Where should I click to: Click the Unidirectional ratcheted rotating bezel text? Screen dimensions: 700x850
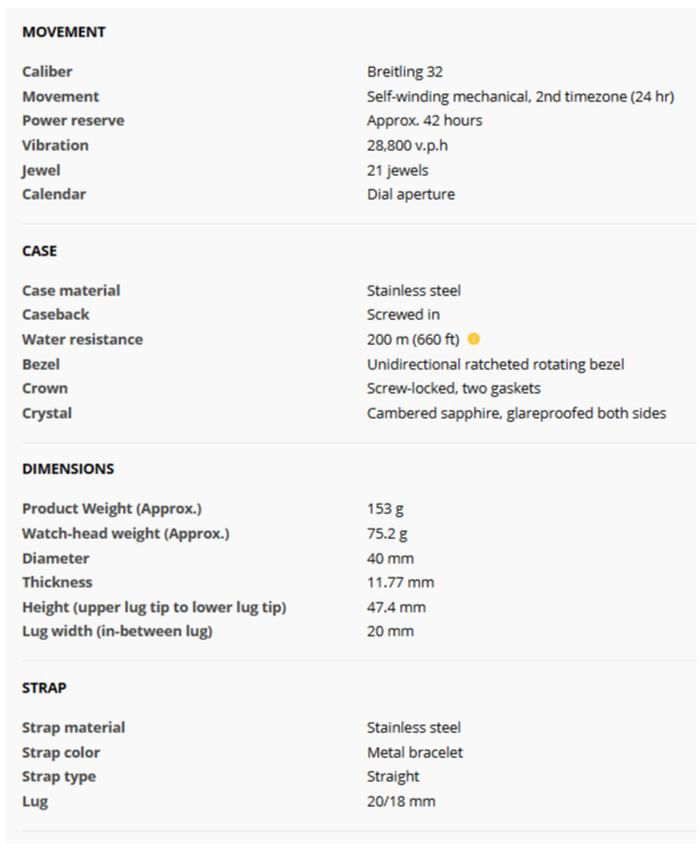(x=496, y=364)
